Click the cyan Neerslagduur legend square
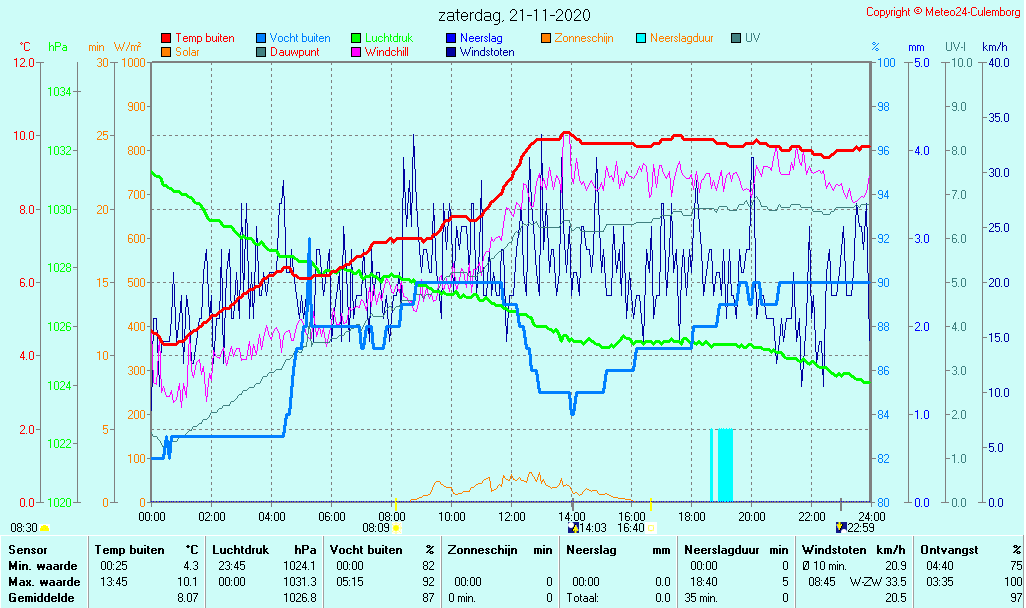This screenshot has width=1026, height=608. tap(641, 39)
